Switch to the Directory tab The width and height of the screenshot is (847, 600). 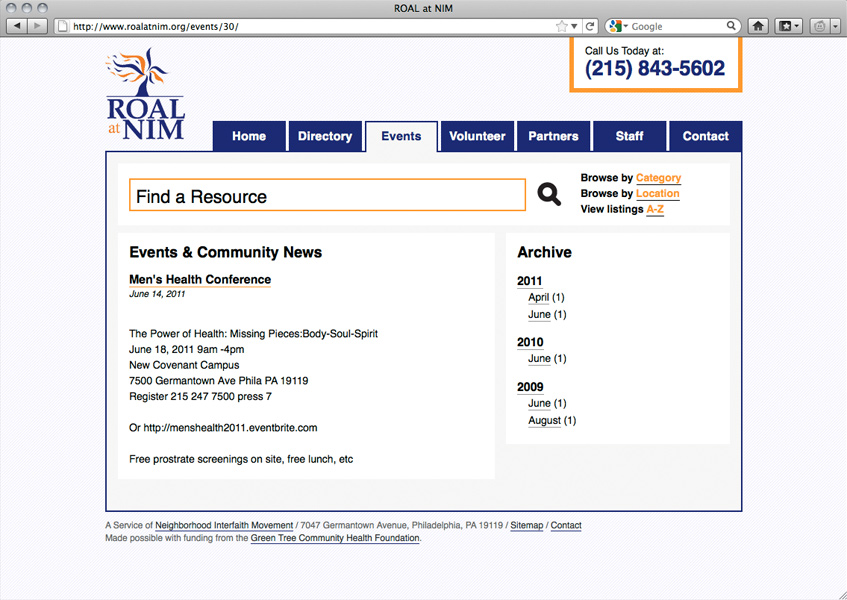[325, 136]
